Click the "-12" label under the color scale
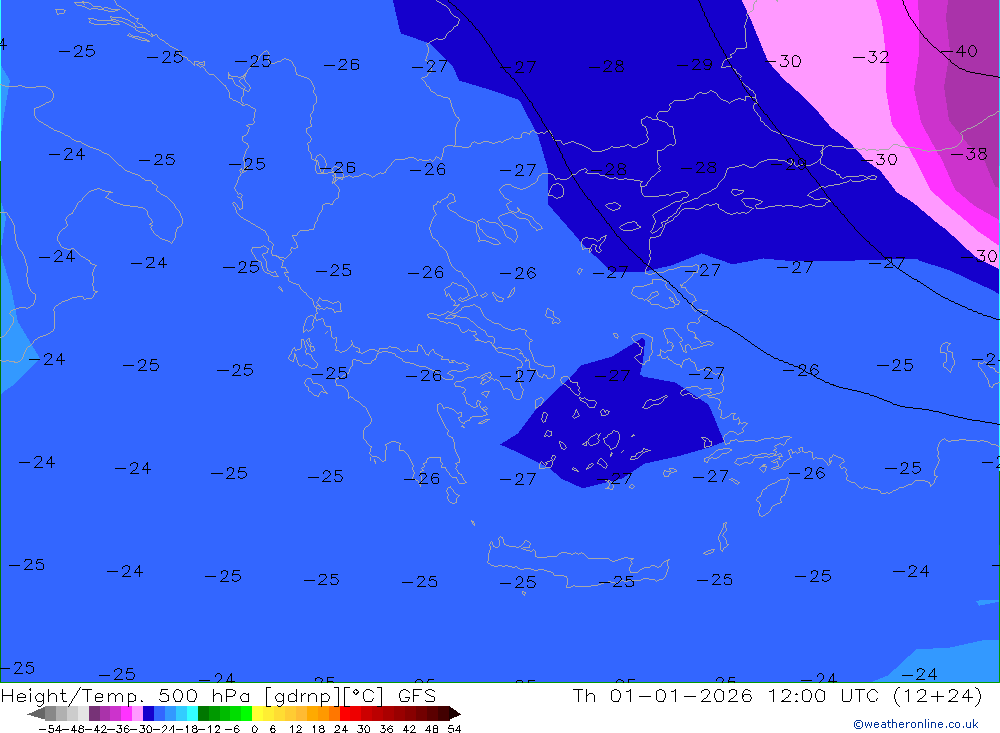Viewport: 1000px width, 733px height. coord(209,729)
